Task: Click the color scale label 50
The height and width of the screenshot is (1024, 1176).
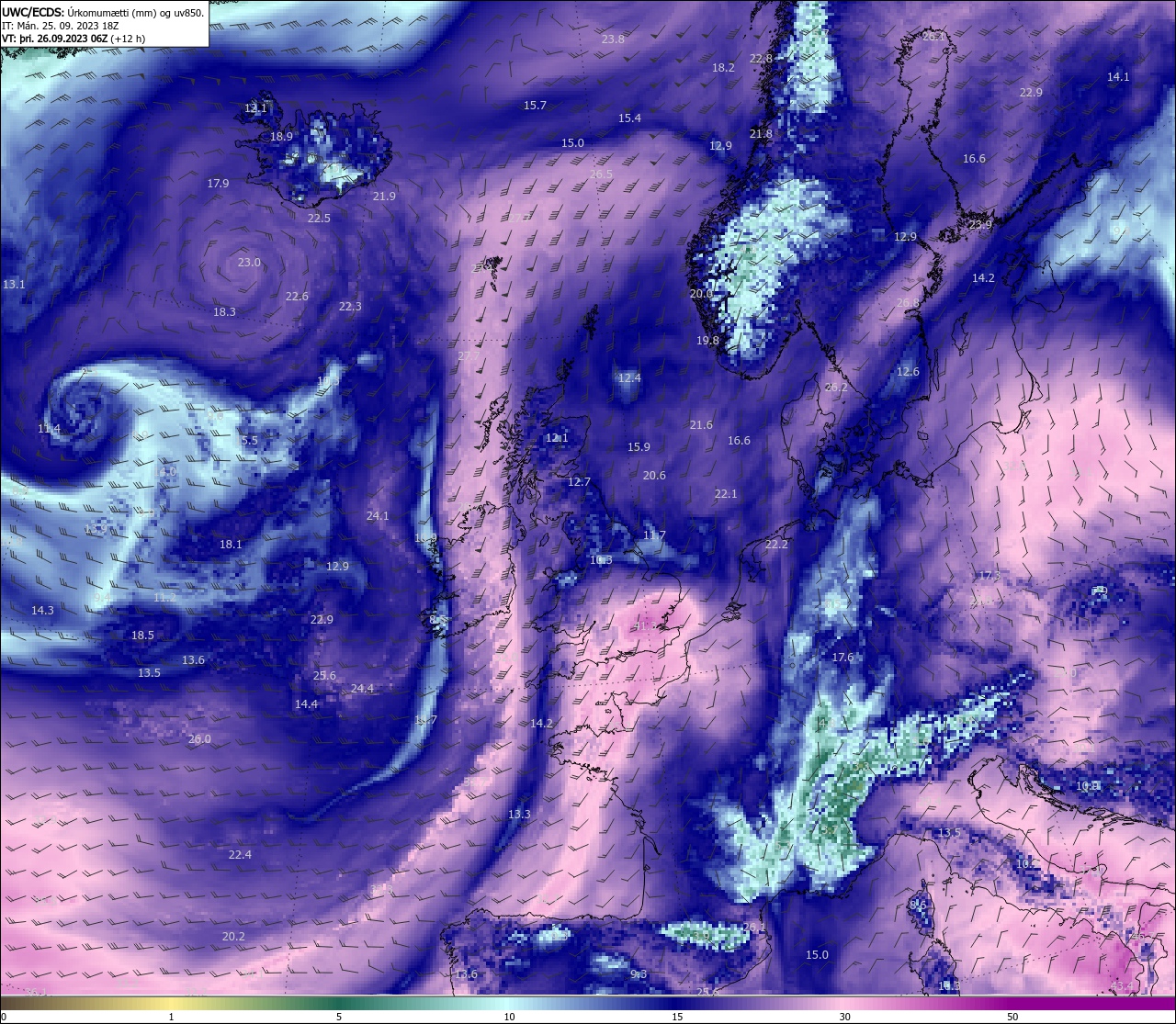Action: pos(1012,1017)
